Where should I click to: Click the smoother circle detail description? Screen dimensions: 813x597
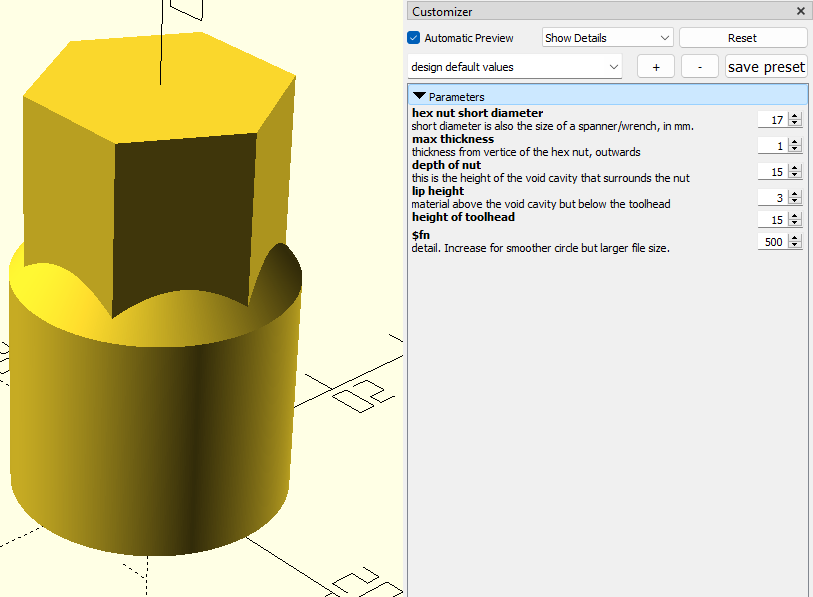tap(540, 248)
